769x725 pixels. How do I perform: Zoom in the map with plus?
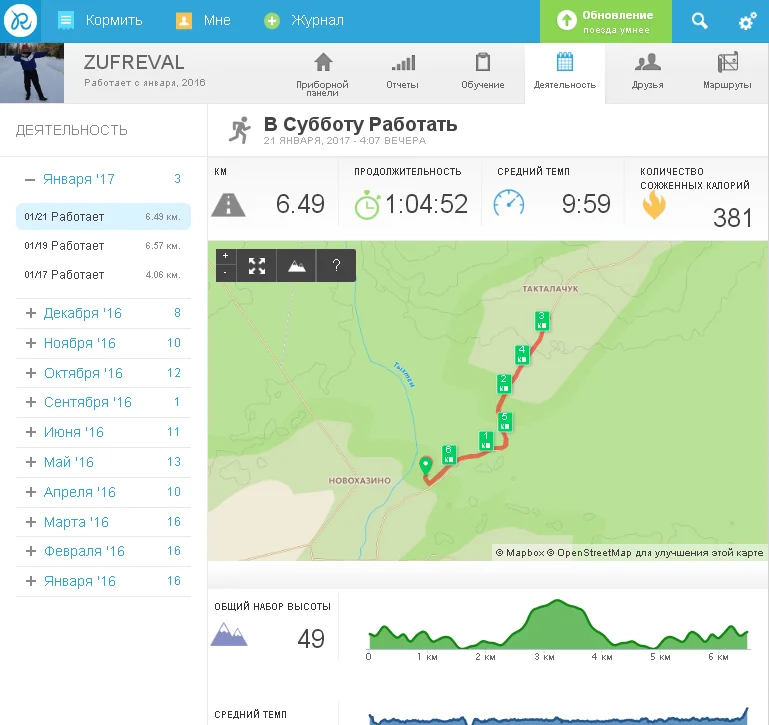click(226, 256)
